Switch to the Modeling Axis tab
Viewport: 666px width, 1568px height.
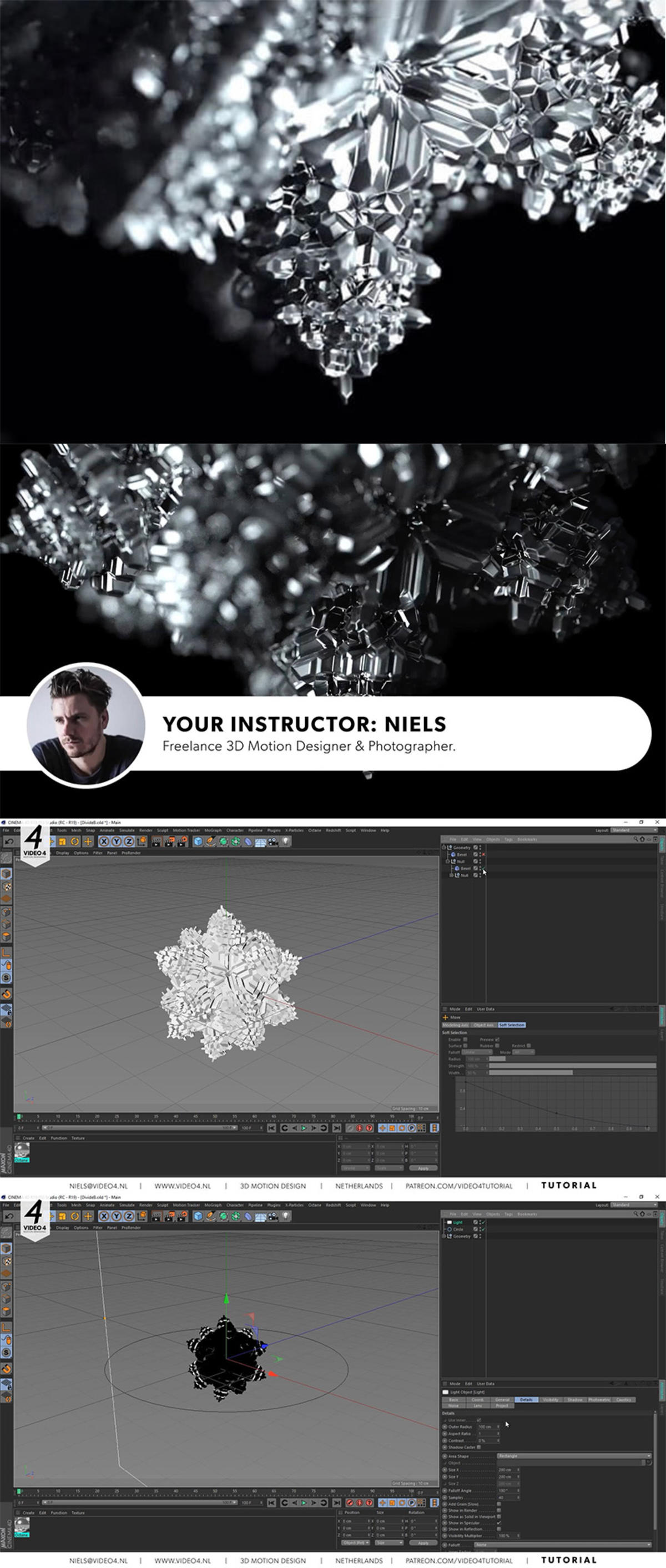455,1025
